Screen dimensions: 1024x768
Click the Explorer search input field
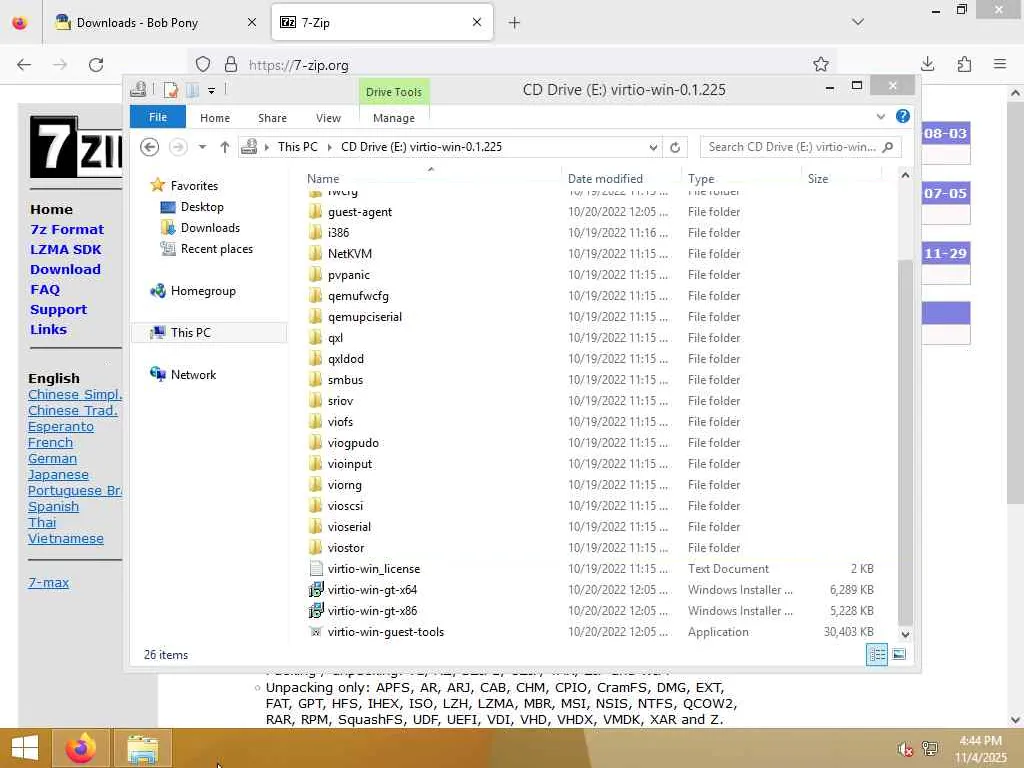point(792,147)
